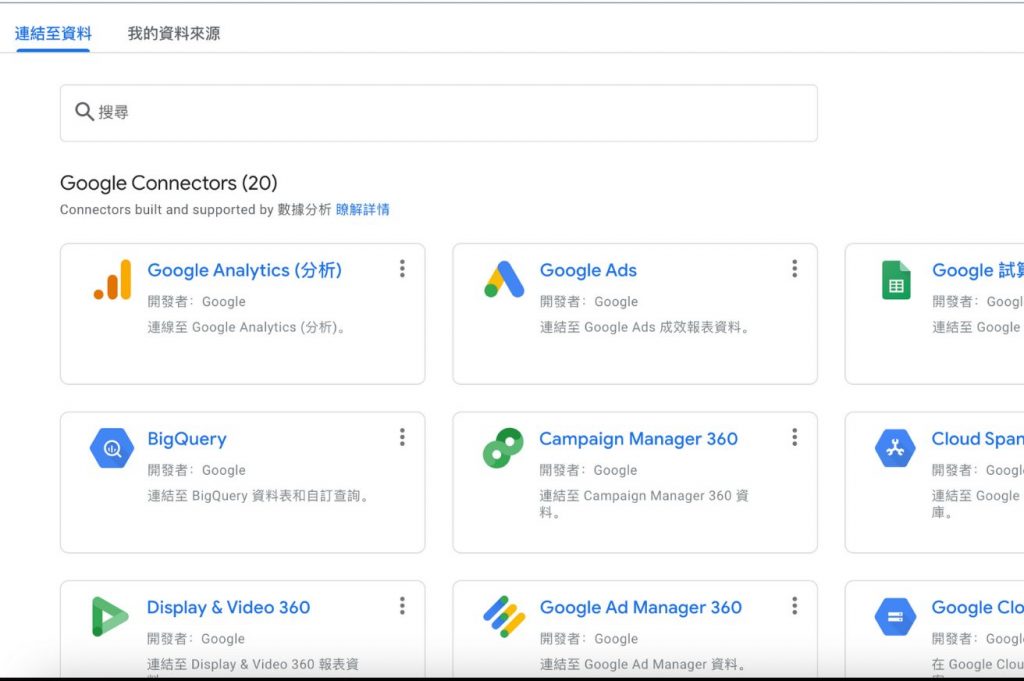Click 開發者: Google under Google Ads
The height and width of the screenshot is (681, 1024).
(x=589, y=302)
